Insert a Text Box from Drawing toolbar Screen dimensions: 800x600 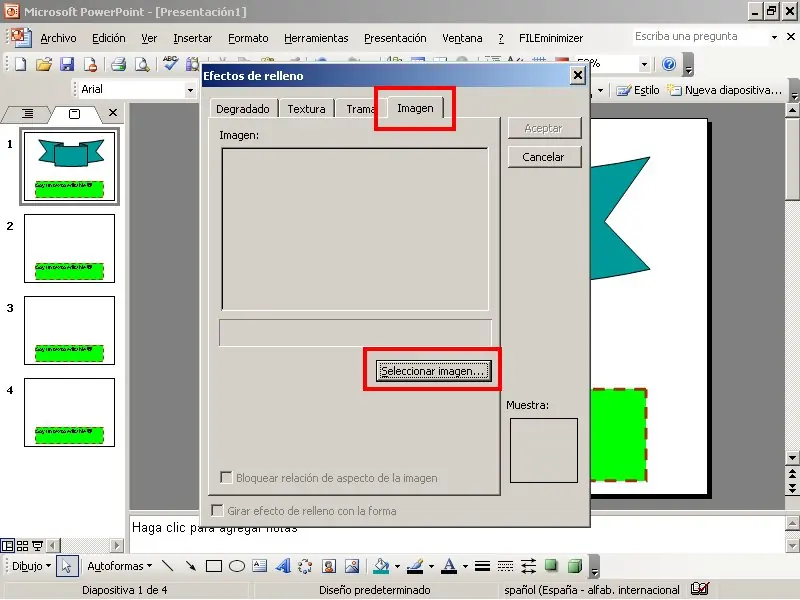pos(260,566)
